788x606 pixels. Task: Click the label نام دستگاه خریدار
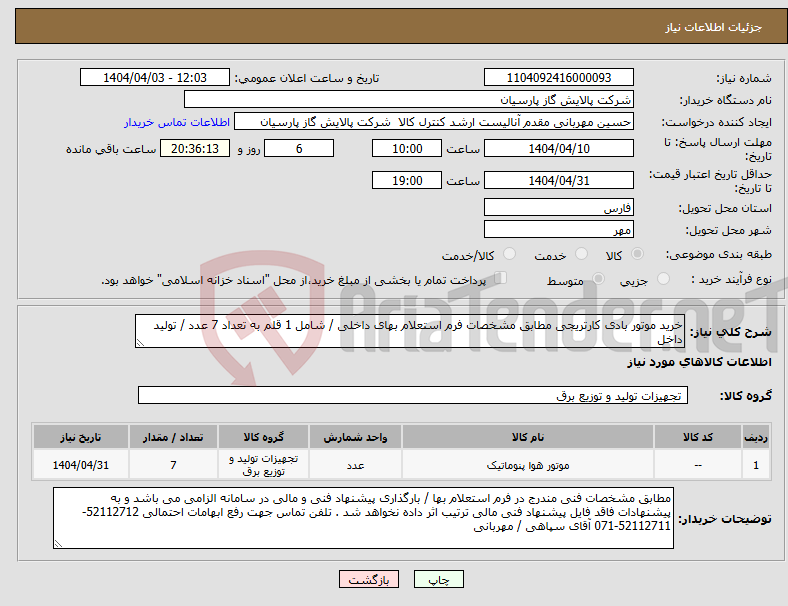(725, 100)
